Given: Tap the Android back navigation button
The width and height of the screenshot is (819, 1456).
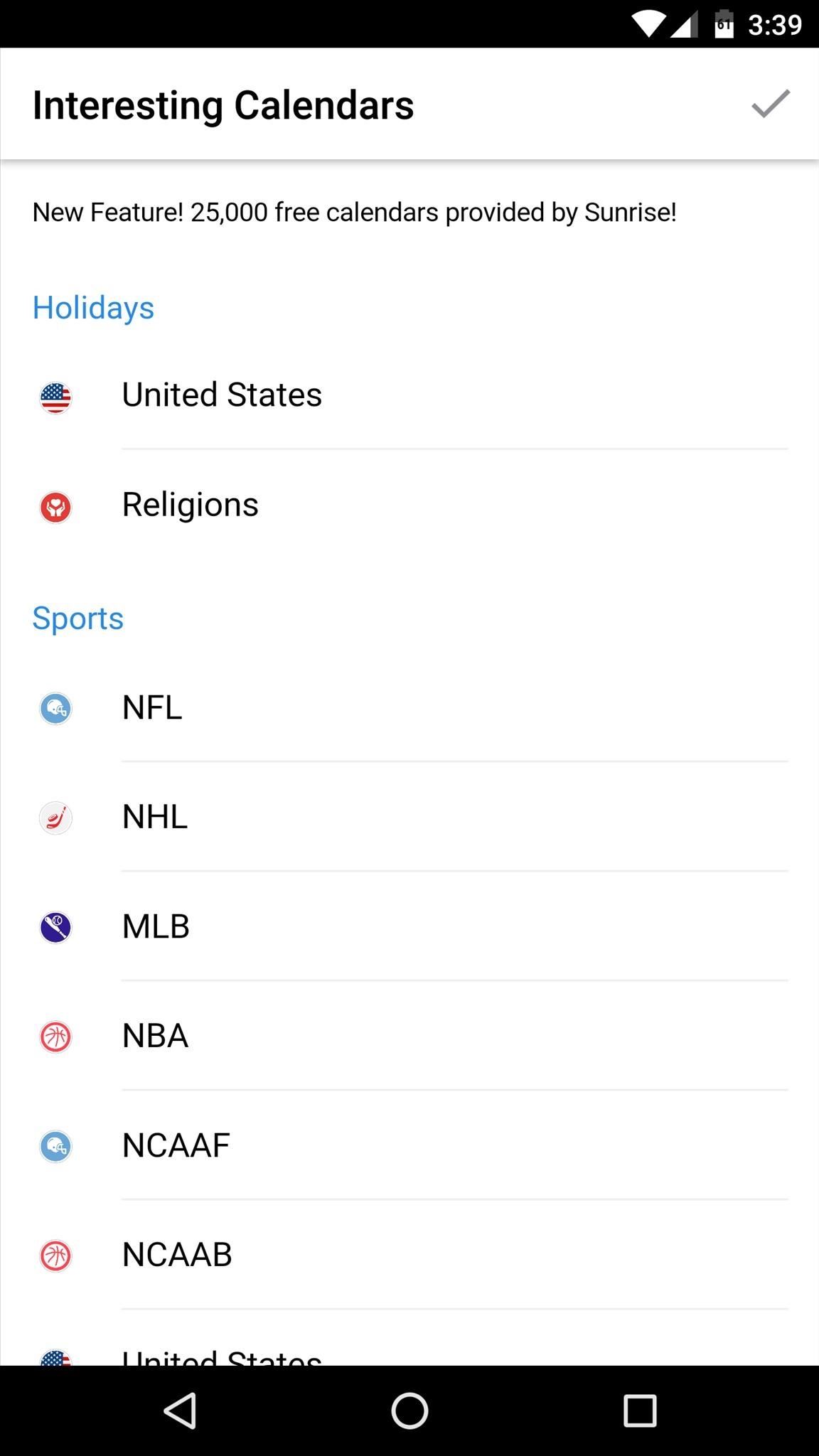Looking at the screenshot, I should click(x=181, y=1410).
